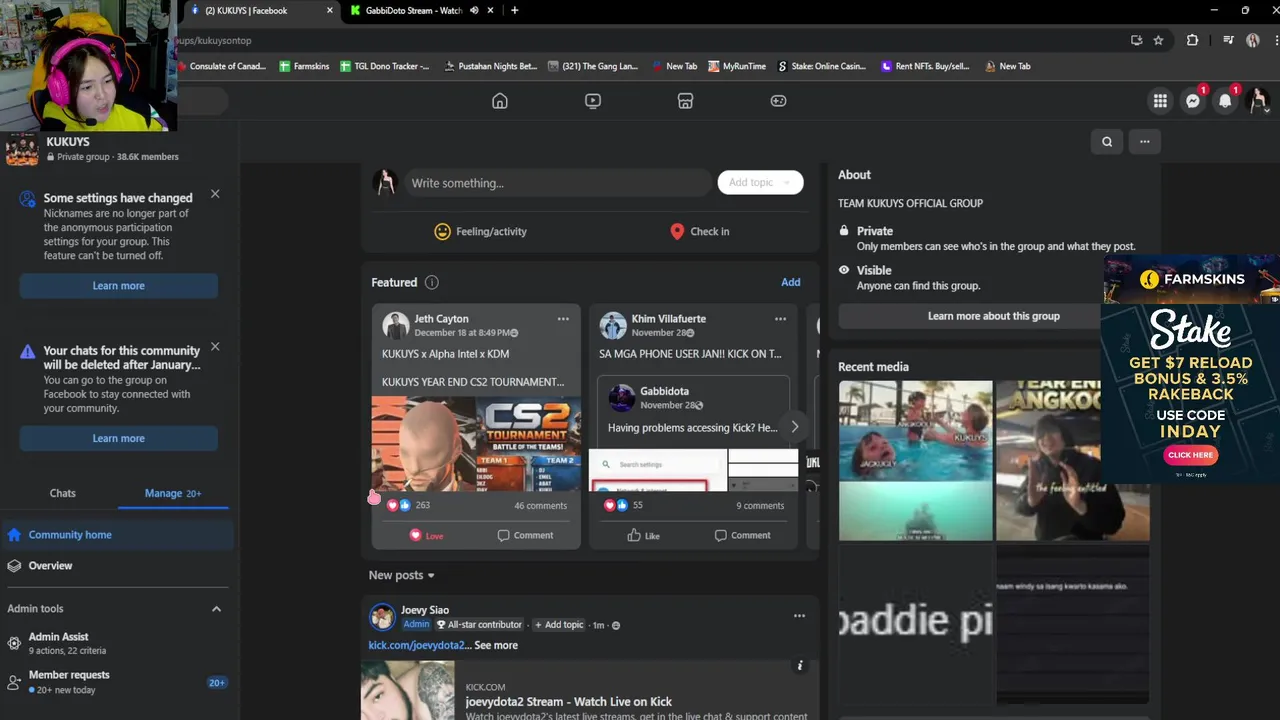The height and width of the screenshot is (720, 1280).
Task: Dismiss 'Your chats for this community' notice
Action: [x=215, y=347]
